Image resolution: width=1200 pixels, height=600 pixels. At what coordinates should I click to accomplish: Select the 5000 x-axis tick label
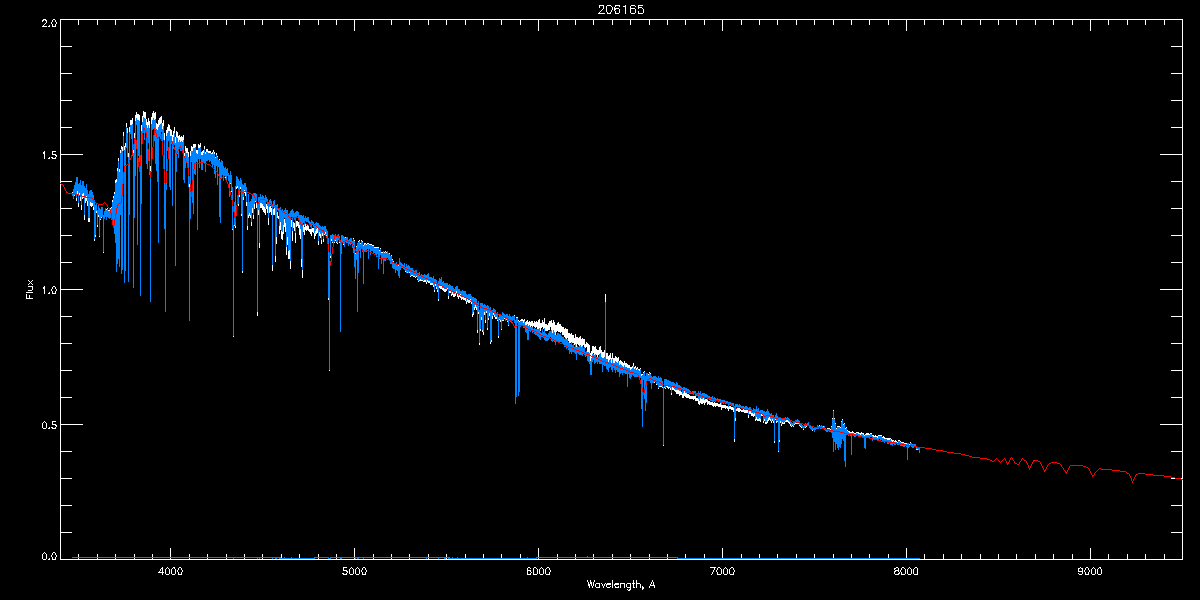coord(354,571)
